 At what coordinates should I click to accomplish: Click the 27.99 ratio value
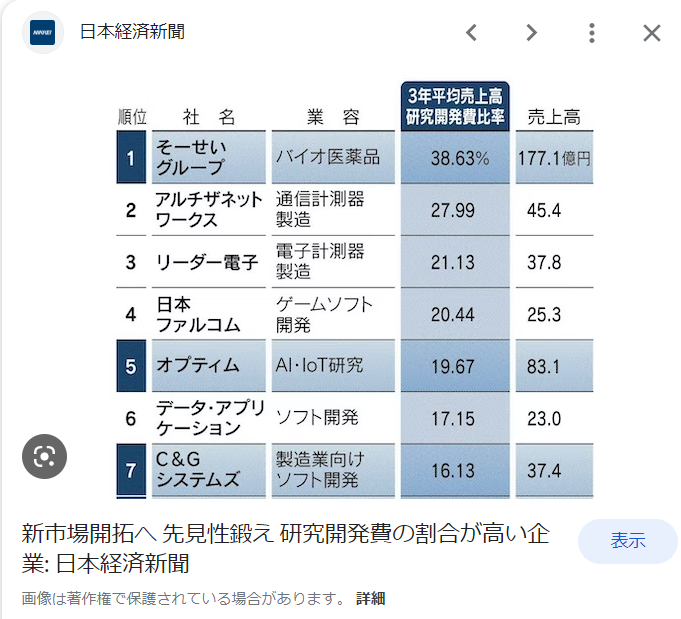click(453, 210)
